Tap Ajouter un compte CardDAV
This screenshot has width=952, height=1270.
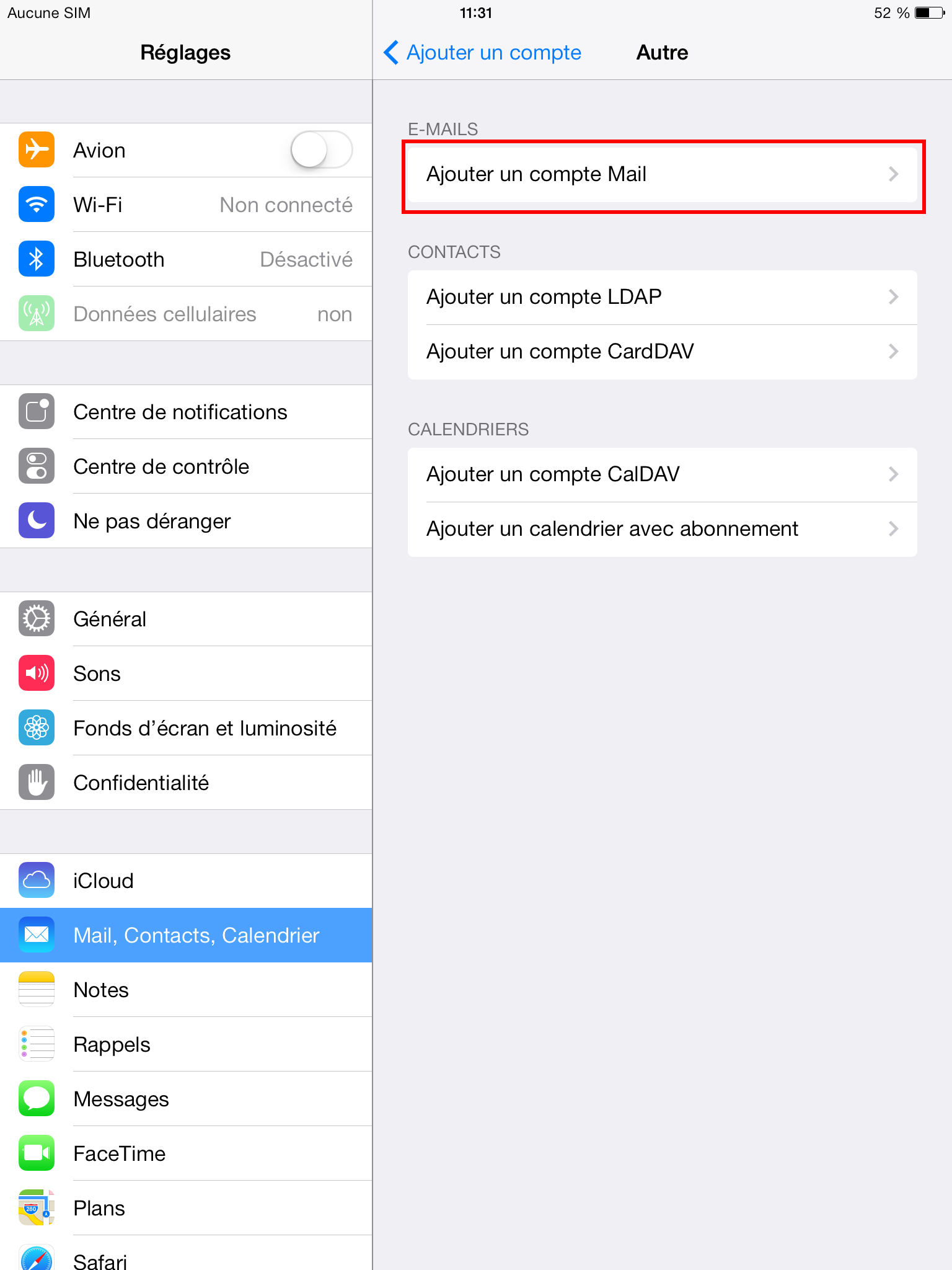[662, 352]
